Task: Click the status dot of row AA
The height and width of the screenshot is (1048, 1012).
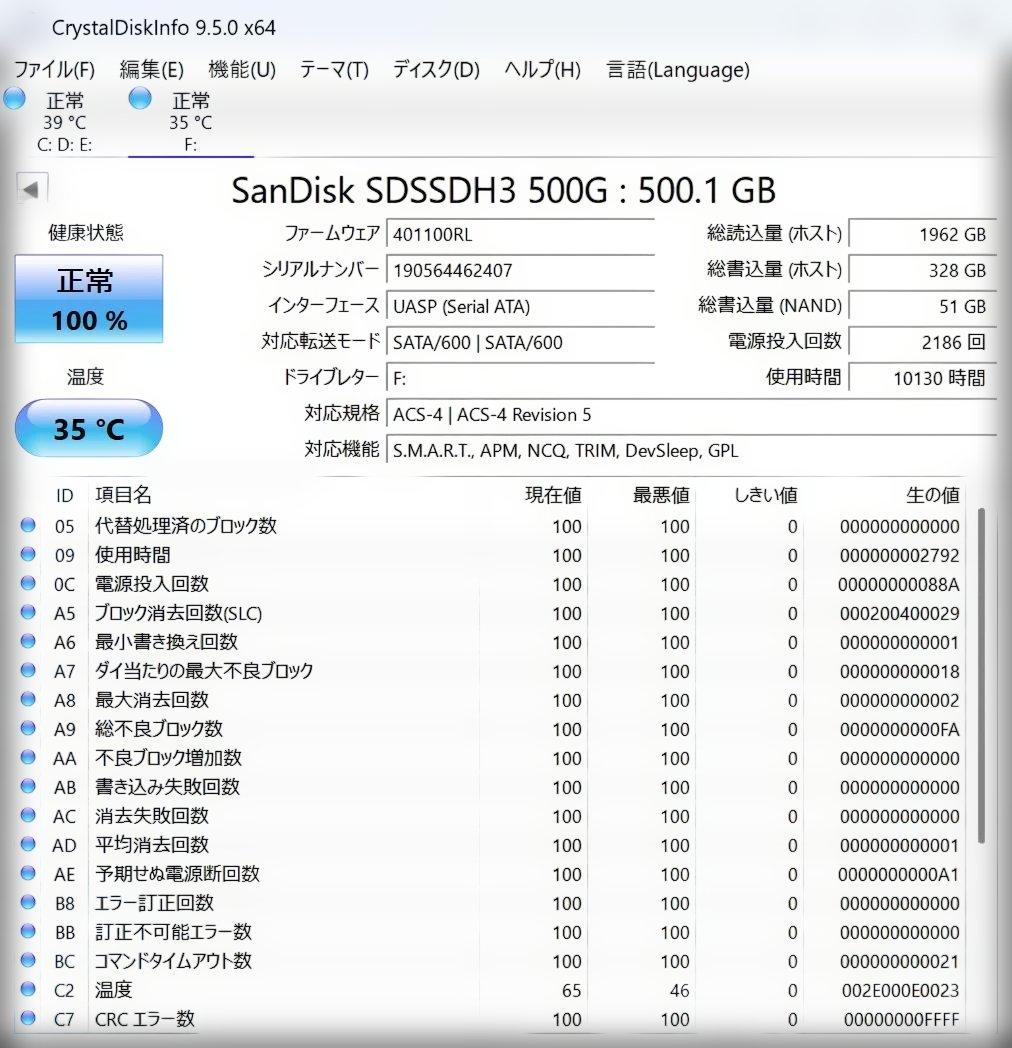Action: pyautogui.click(x=28, y=757)
